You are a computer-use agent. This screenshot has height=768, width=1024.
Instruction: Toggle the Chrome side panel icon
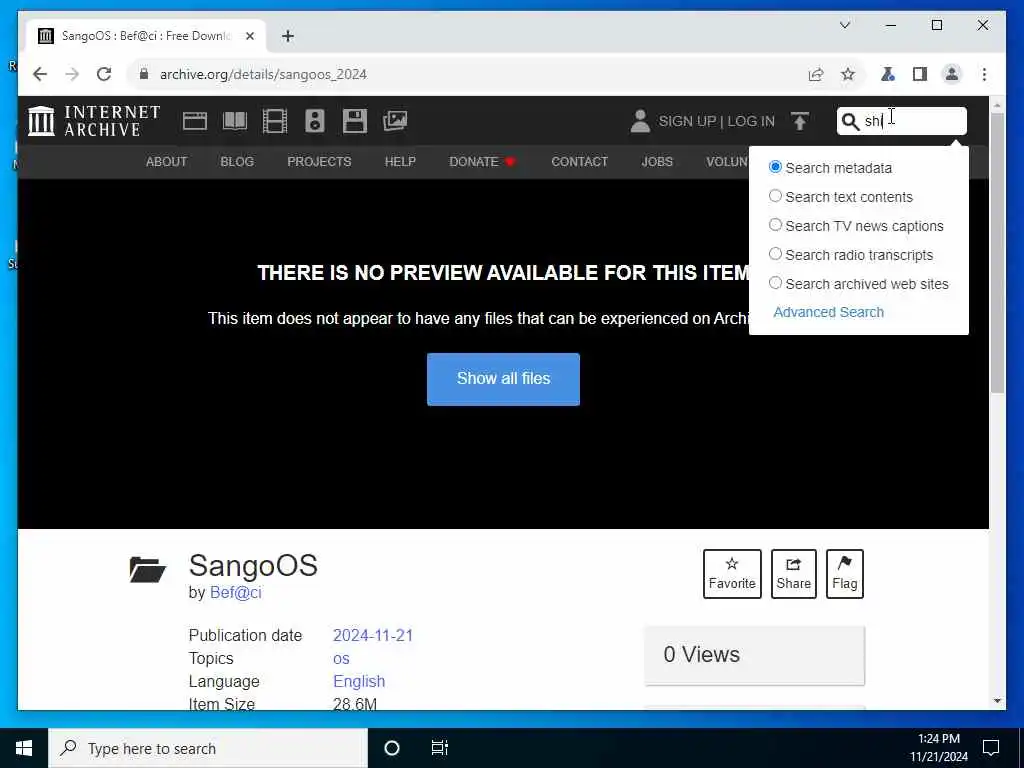920,74
